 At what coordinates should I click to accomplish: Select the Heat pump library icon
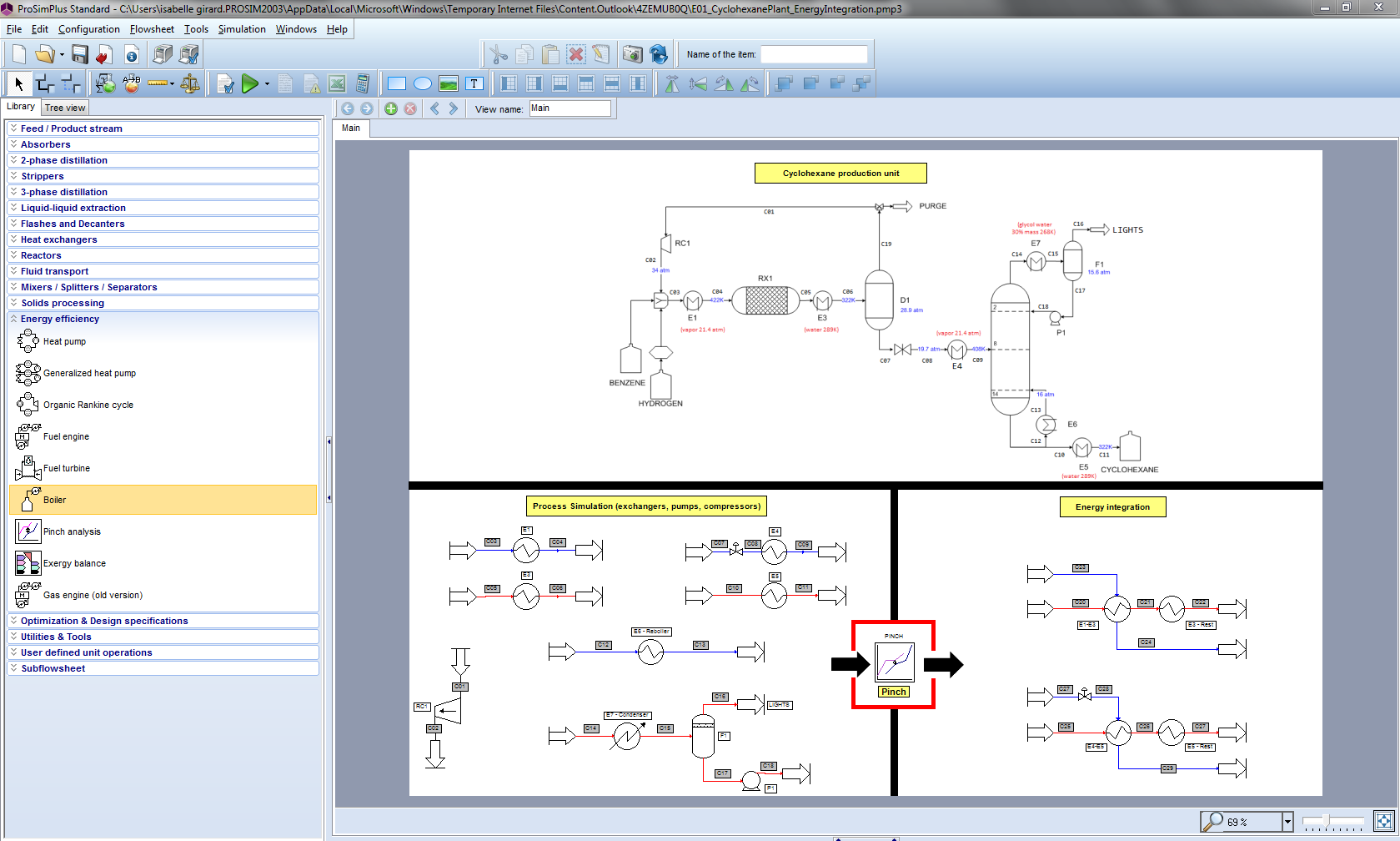tap(28, 341)
